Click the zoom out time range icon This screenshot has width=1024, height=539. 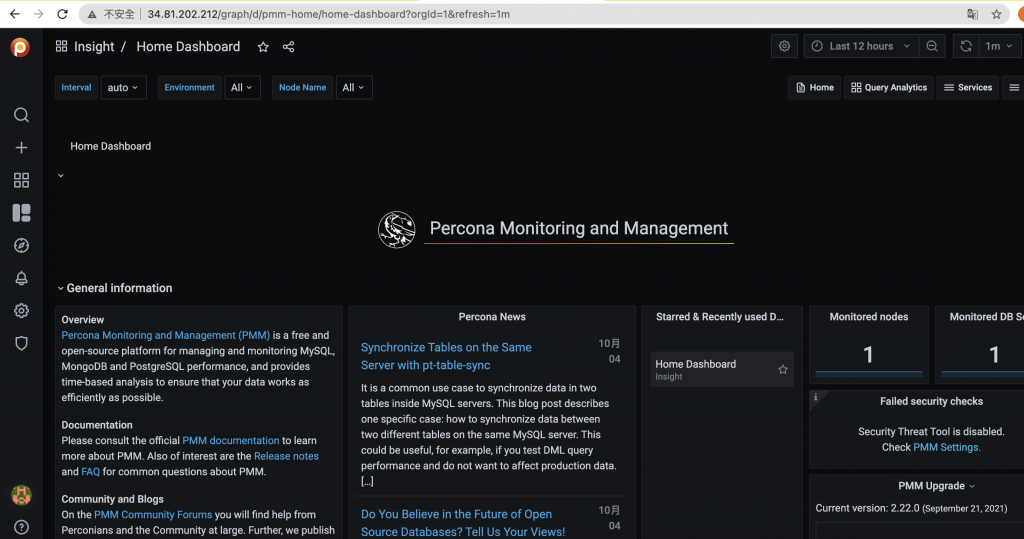932,46
